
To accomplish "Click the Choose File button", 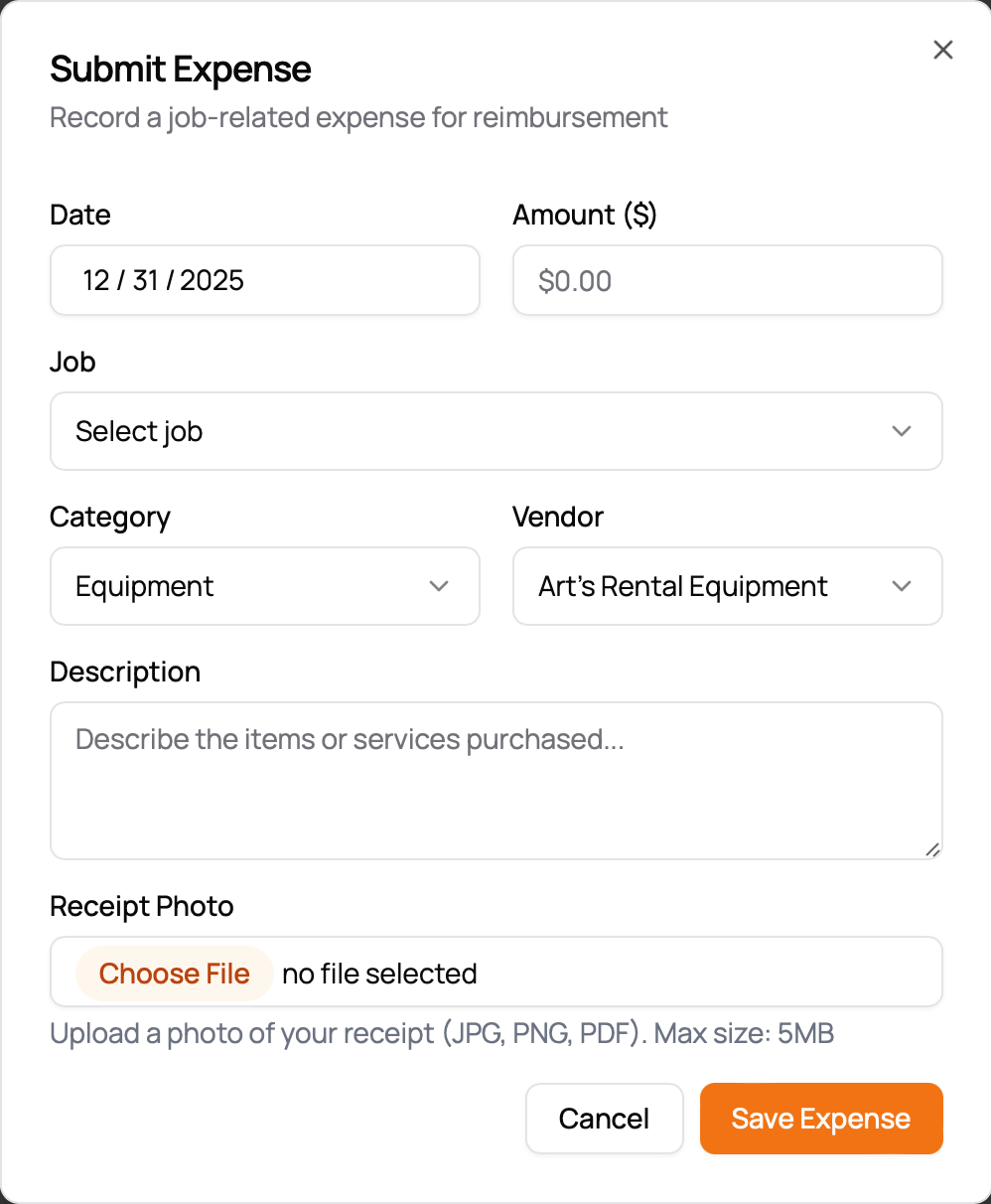I will 174,974.
